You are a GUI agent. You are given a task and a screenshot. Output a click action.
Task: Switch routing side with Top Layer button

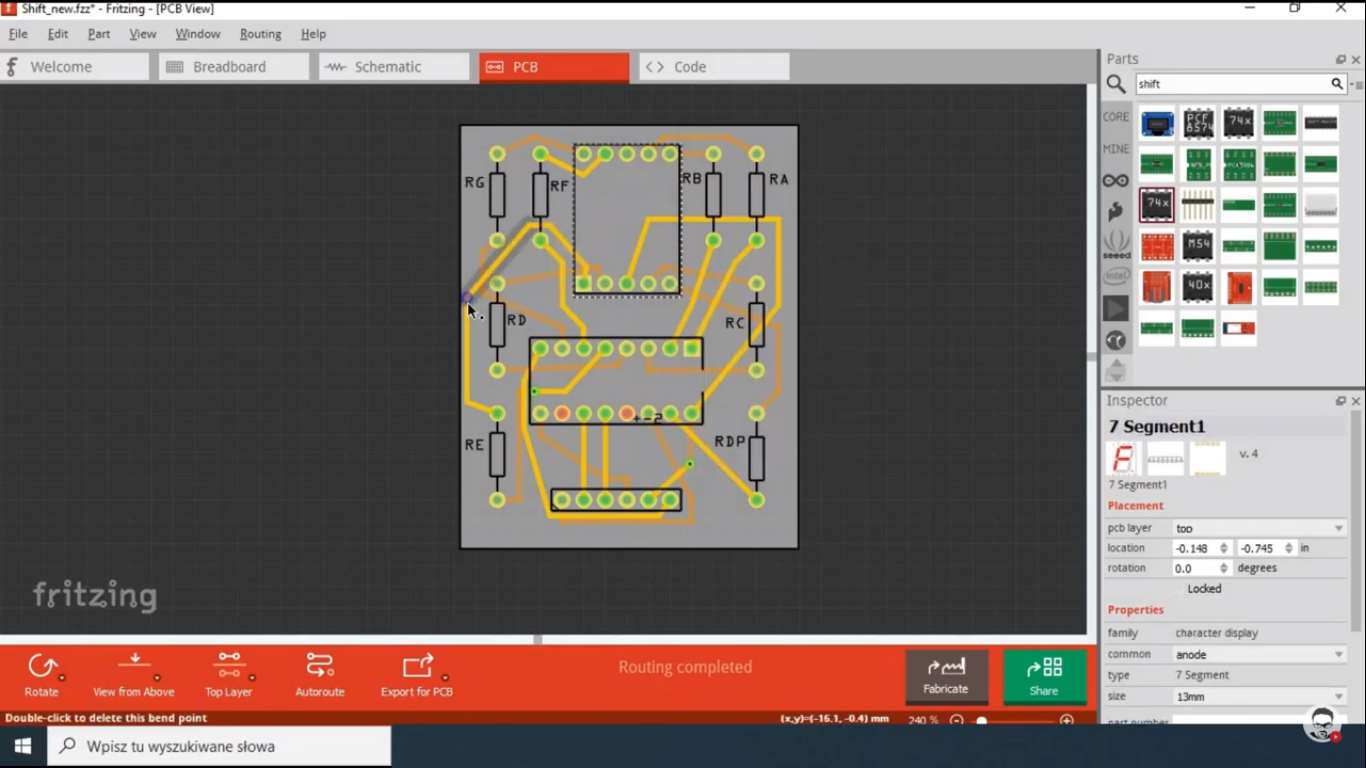(229, 675)
